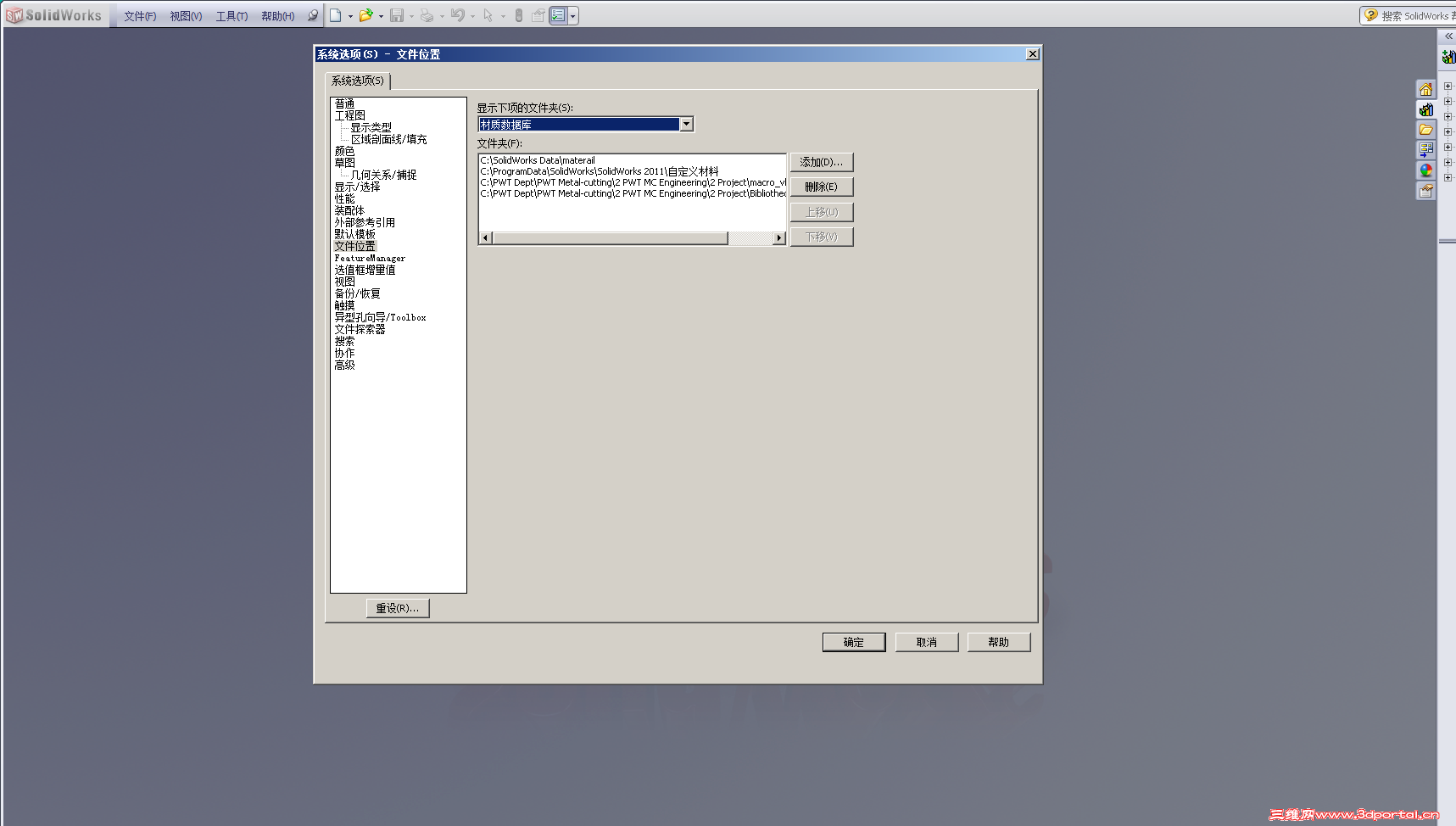The image size is (1456, 826).
Task: Open the 帮助(H) menu
Action: click(277, 16)
